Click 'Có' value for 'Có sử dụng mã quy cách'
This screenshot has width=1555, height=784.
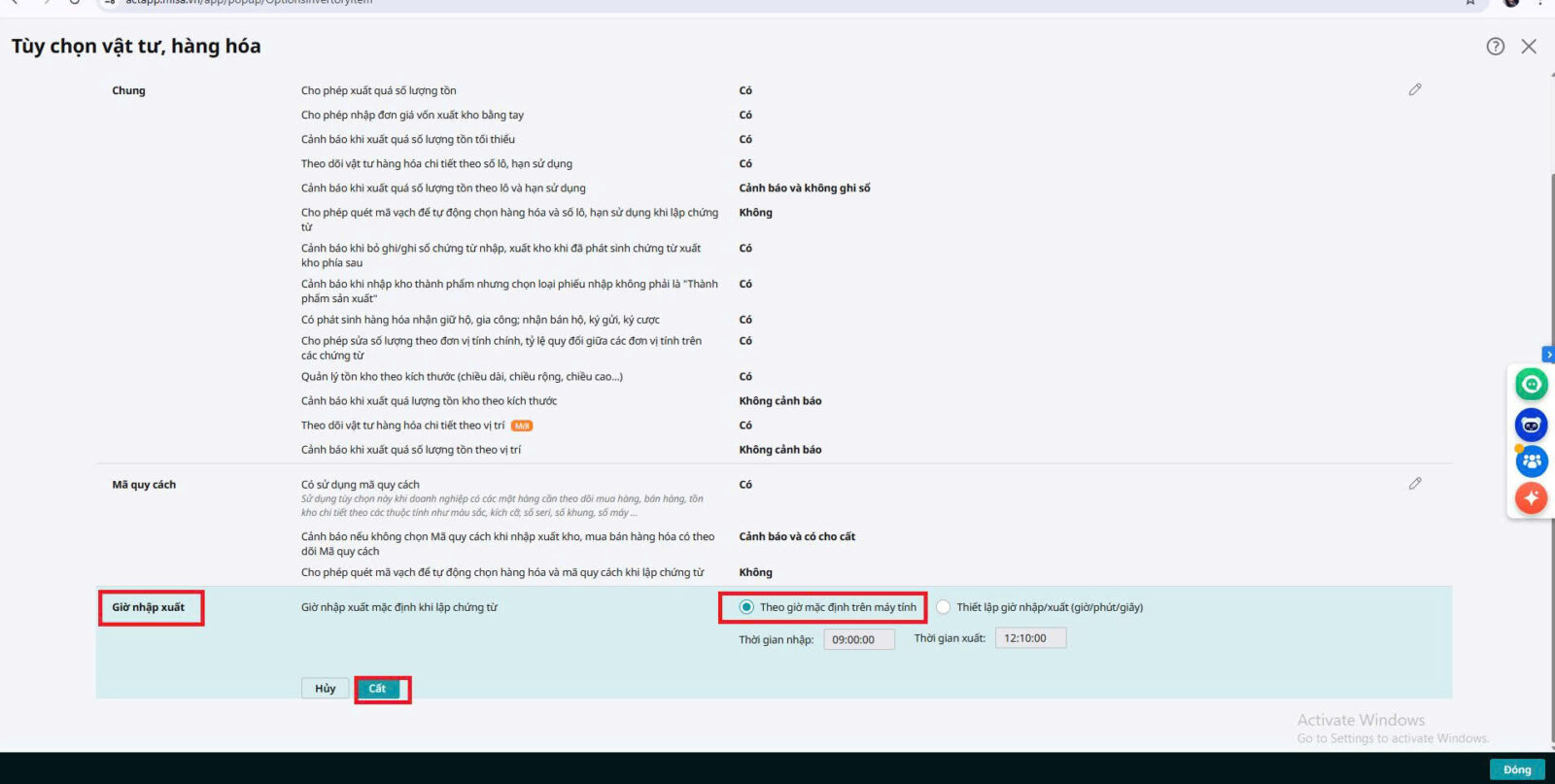pyautogui.click(x=745, y=485)
